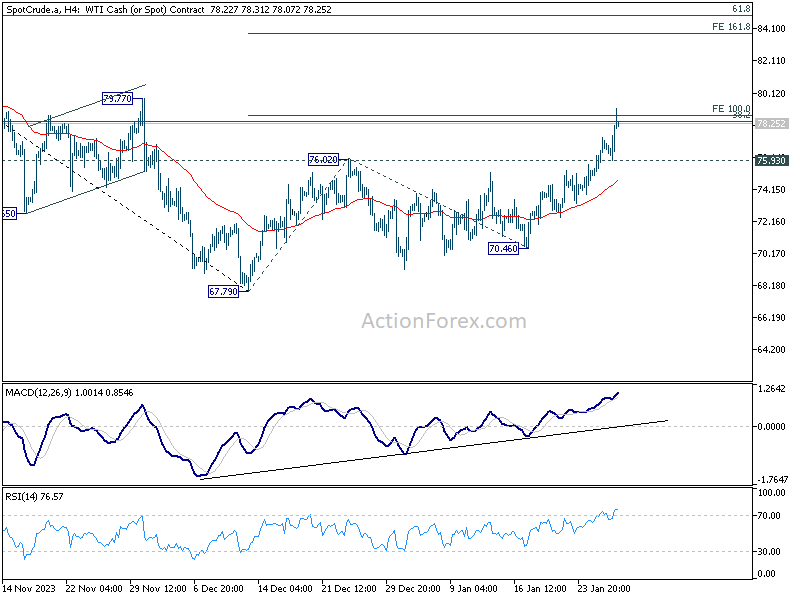
Task: Click the 64.200 price axis value
Action: (x=771, y=350)
